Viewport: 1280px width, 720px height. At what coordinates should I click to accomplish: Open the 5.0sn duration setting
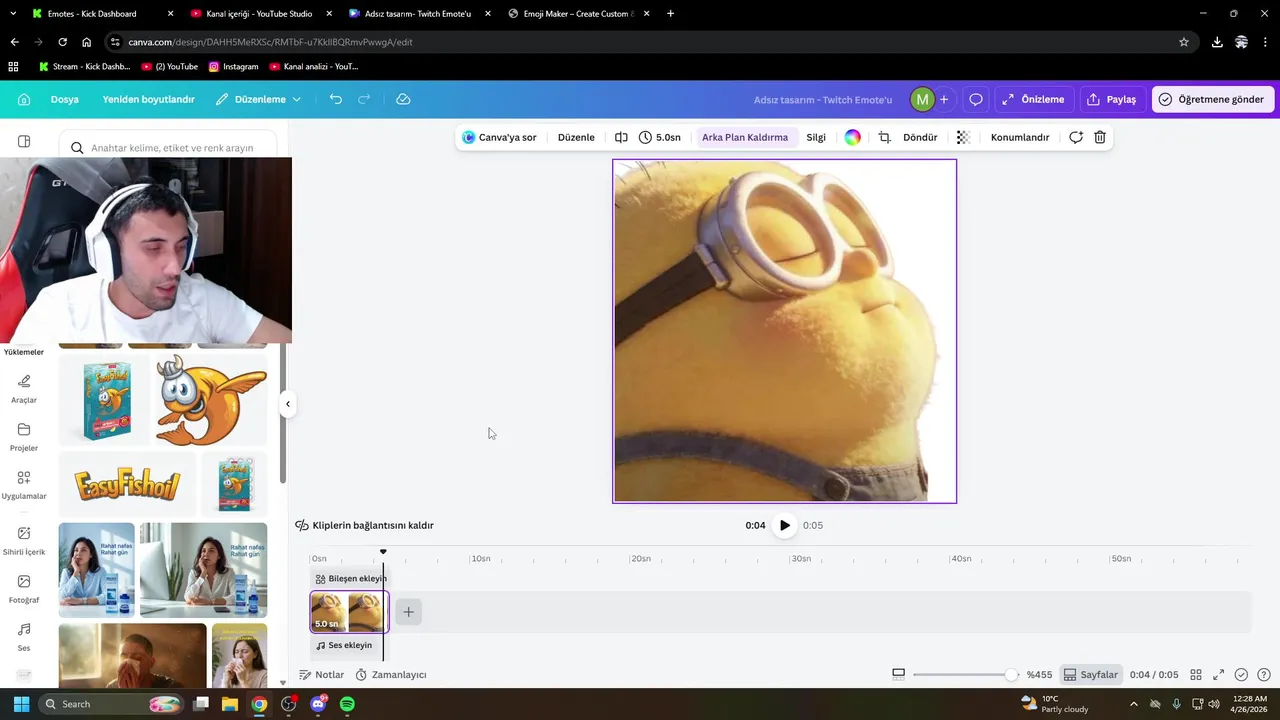[660, 137]
